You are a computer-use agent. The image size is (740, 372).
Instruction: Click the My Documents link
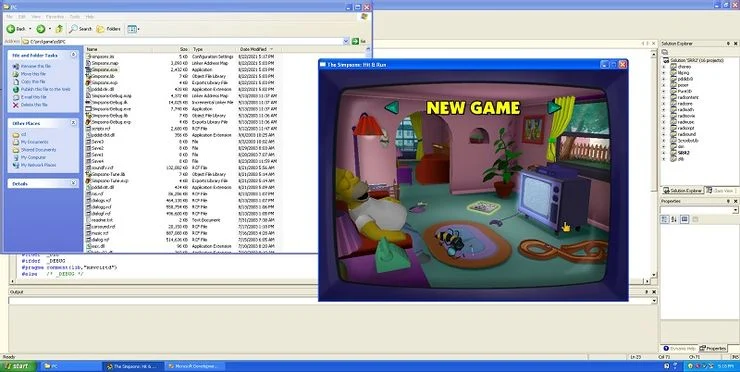click(x=34, y=142)
